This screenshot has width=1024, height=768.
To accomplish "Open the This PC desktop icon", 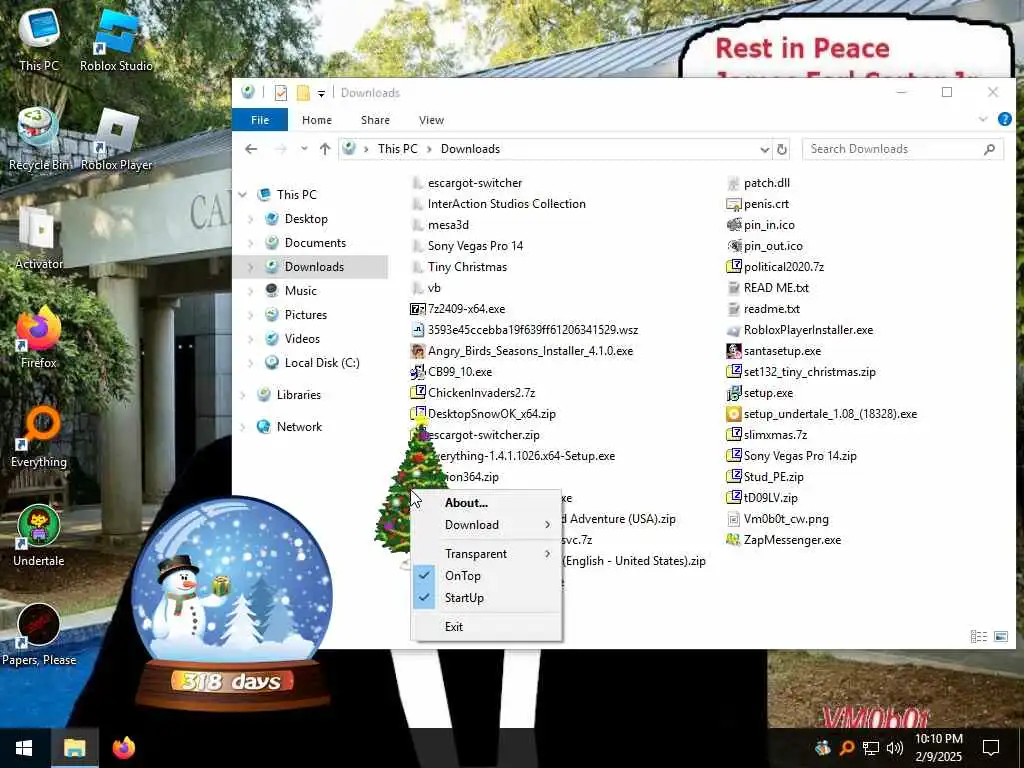I will click(39, 39).
